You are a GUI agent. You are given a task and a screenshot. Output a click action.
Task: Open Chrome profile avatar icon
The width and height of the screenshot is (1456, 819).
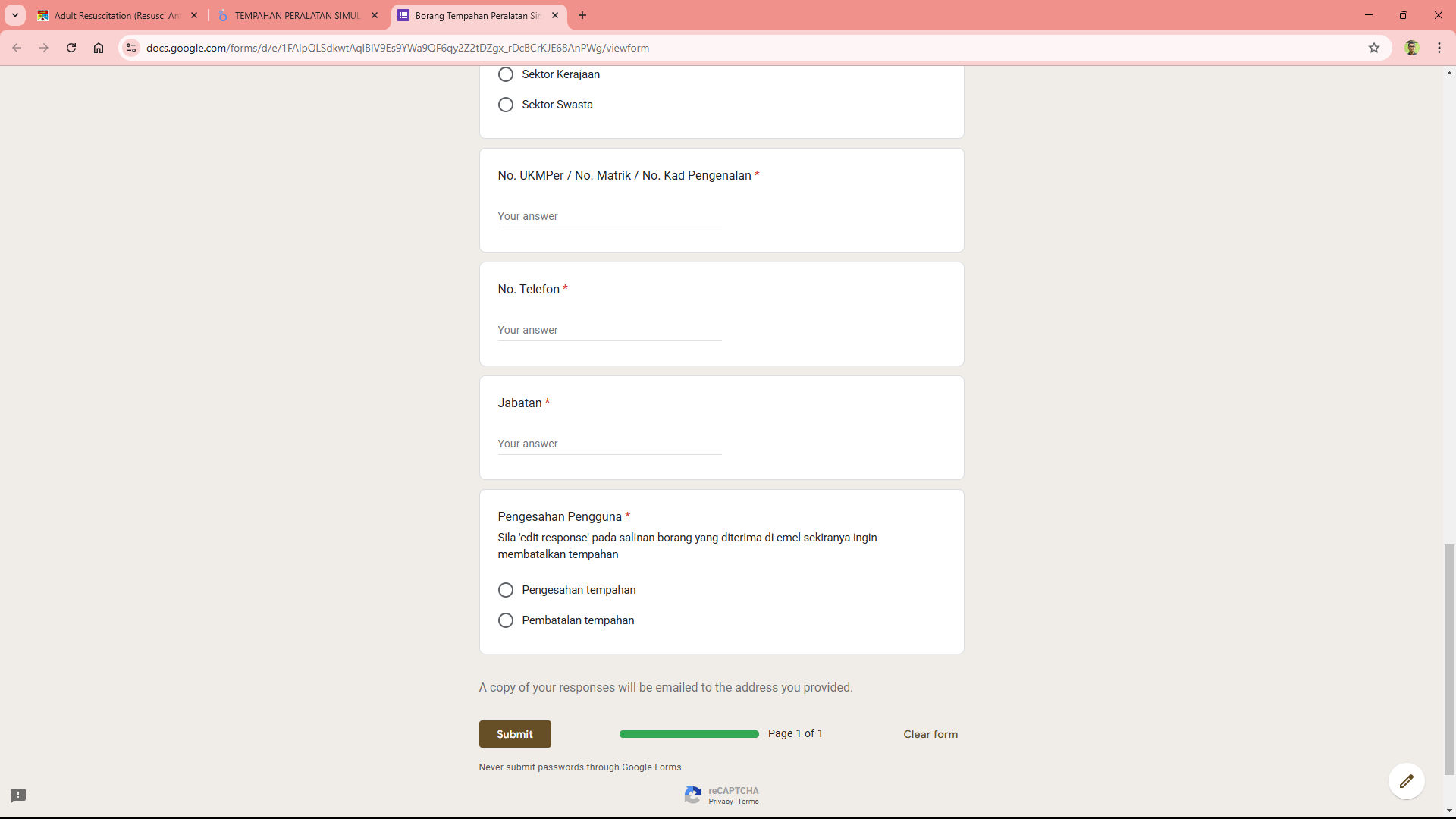tap(1411, 48)
